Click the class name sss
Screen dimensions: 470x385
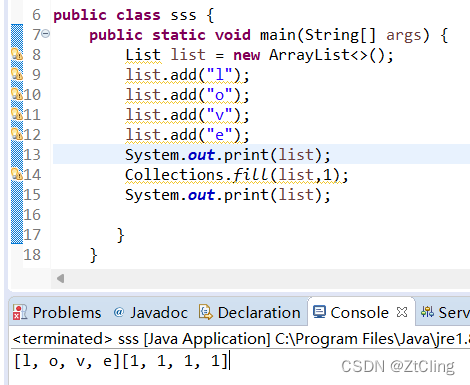[x=183, y=15]
